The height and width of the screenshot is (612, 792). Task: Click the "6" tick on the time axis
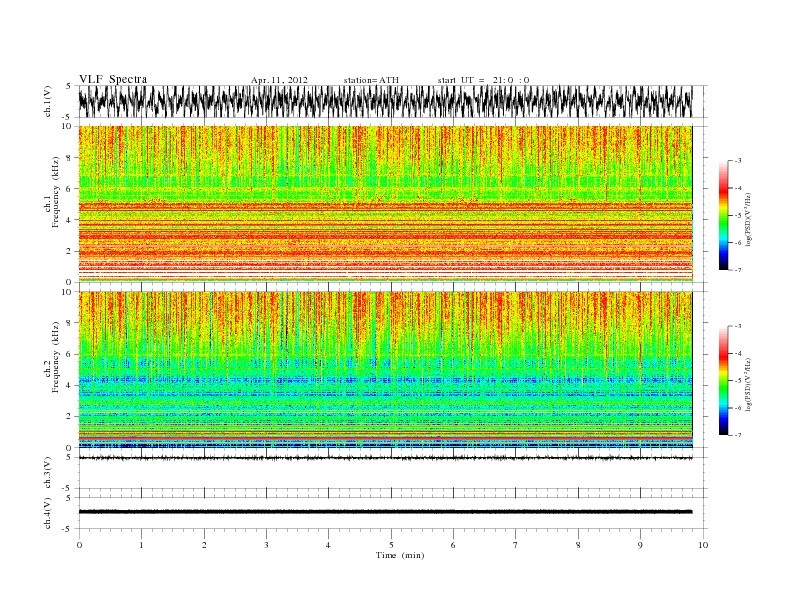(x=453, y=545)
